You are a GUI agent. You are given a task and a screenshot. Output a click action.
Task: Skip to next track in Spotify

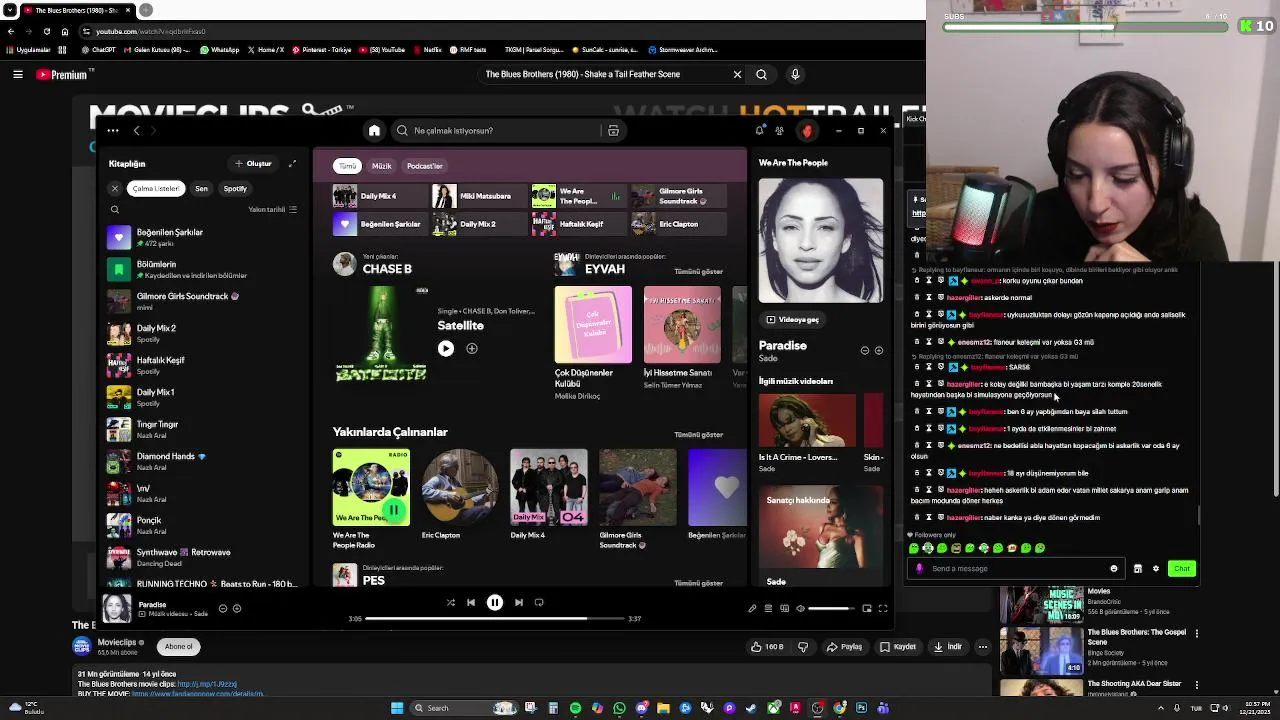518,603
